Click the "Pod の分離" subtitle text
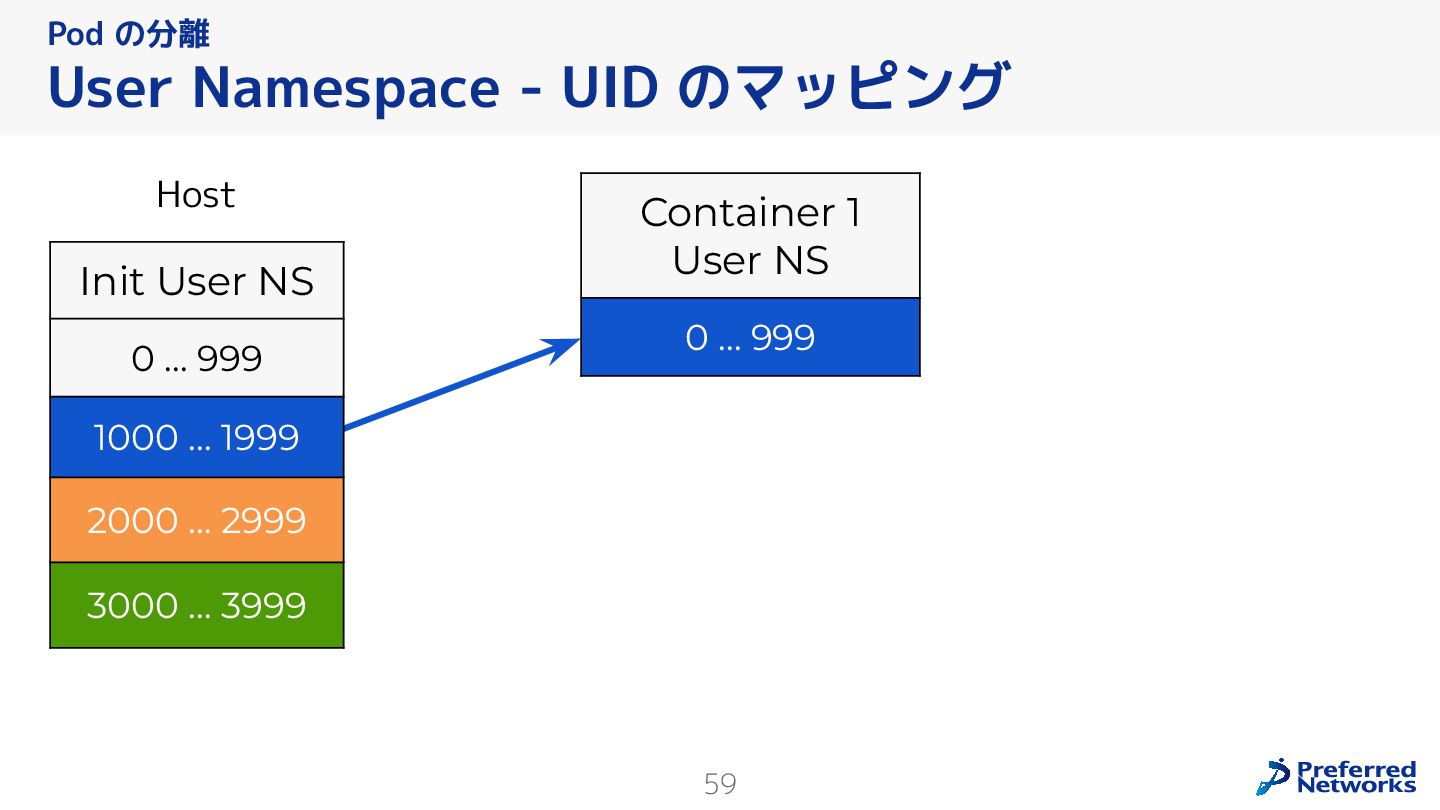This screenshot has height=810, width=1440. (x=128, y=35)
